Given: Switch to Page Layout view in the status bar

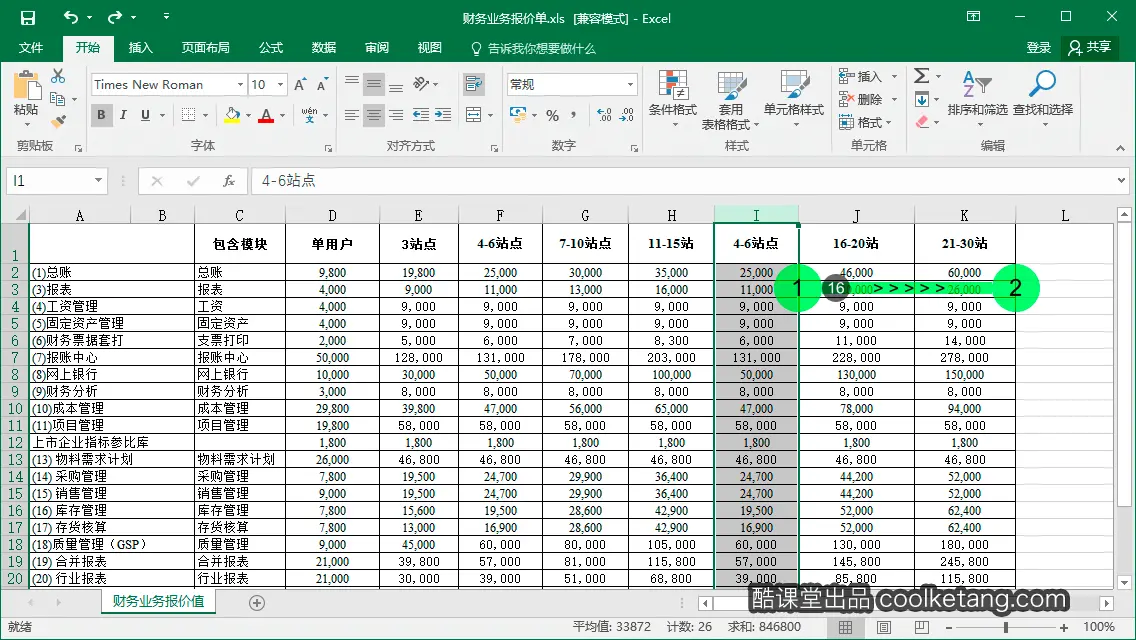Looking at the screenshot, I should tap(884, 627).
